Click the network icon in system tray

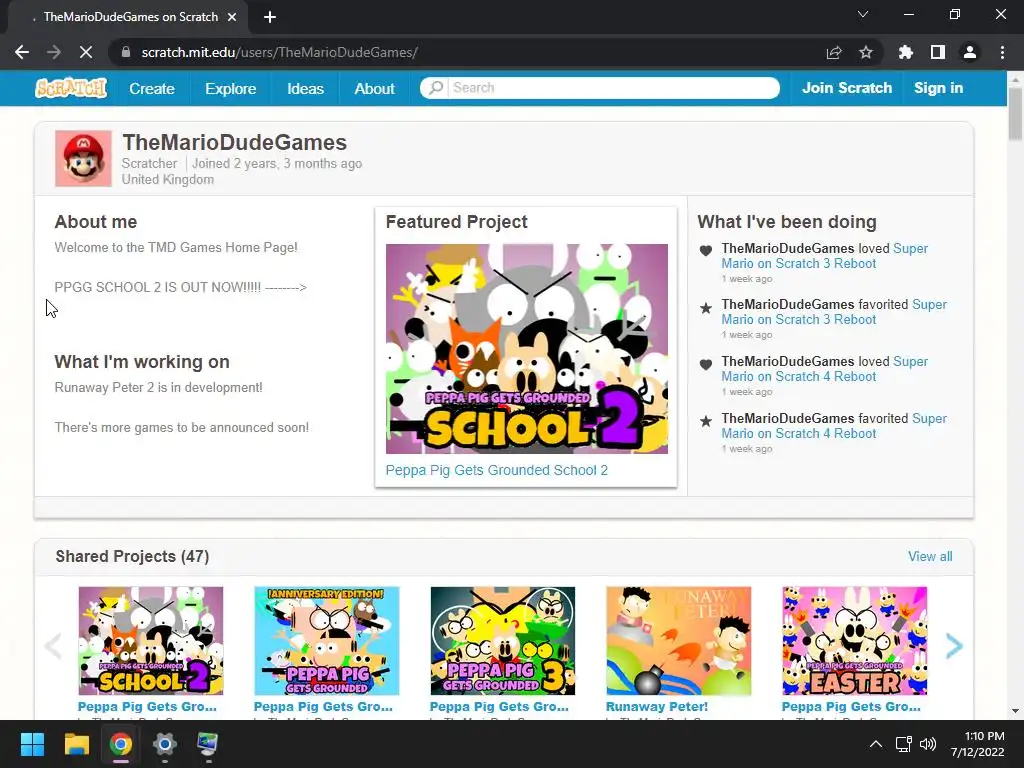point(904,744)
